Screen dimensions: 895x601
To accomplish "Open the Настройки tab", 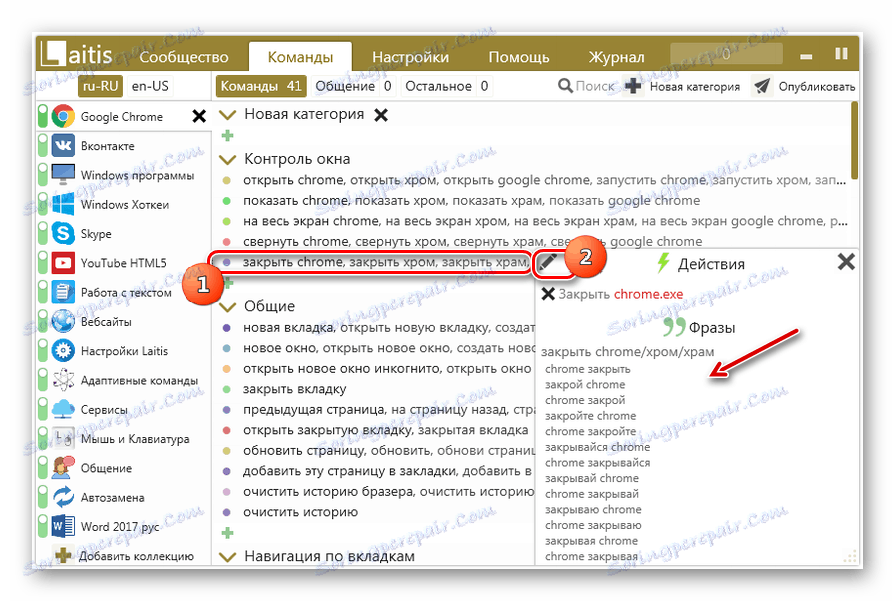I will click(x=410, y=57).
